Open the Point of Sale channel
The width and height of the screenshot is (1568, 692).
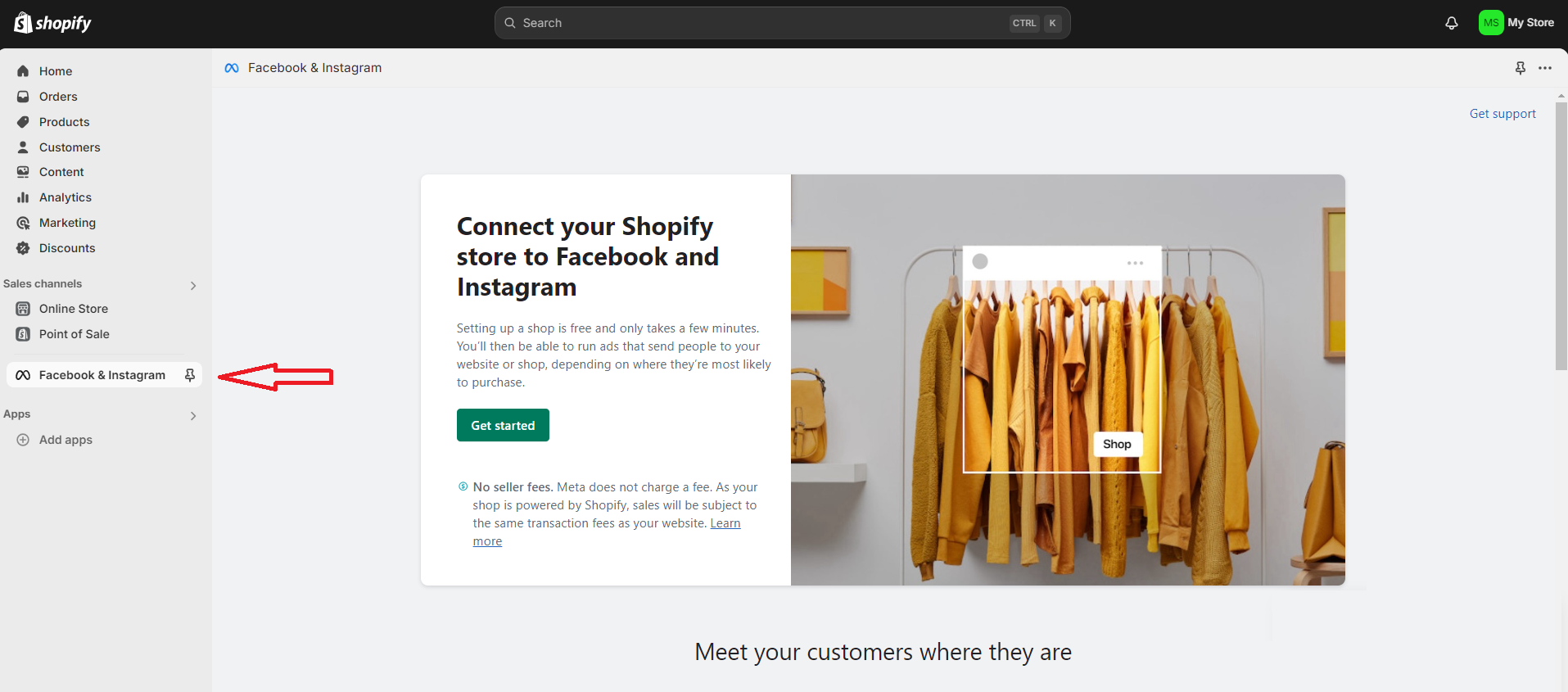[75, 333]
